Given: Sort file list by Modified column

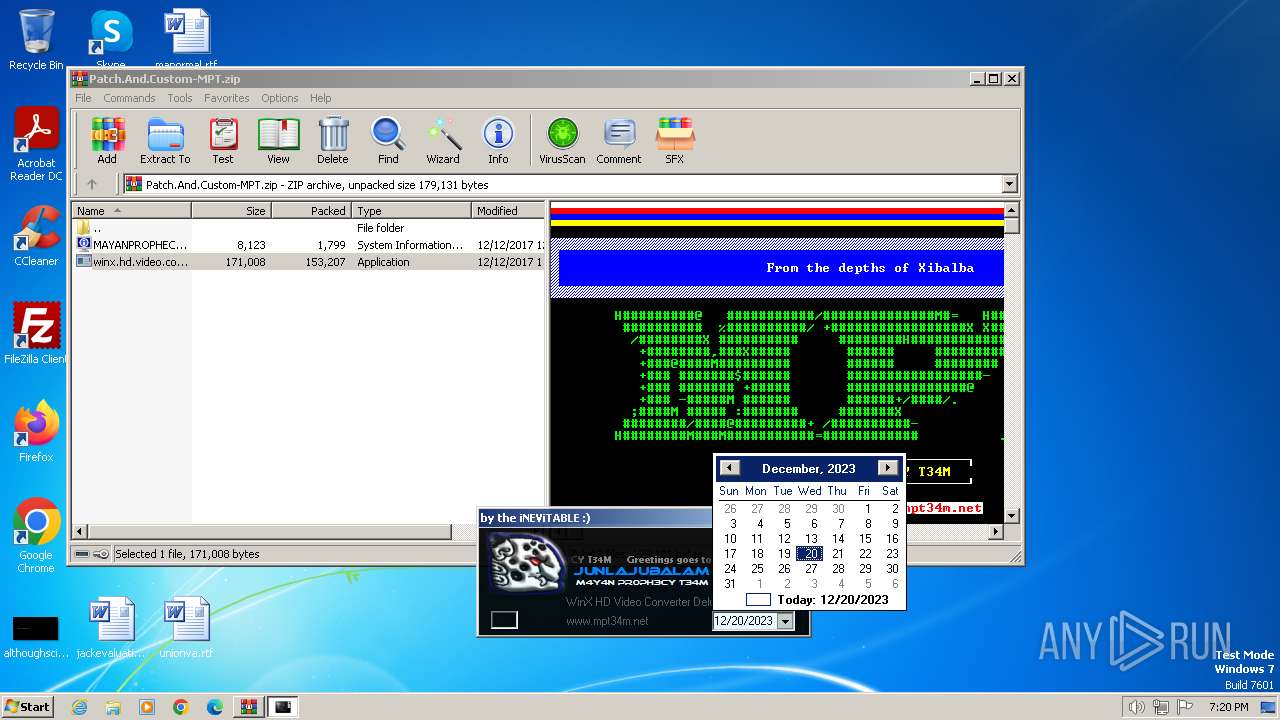Looking at the screenshot, I should (x=508, y=211).
